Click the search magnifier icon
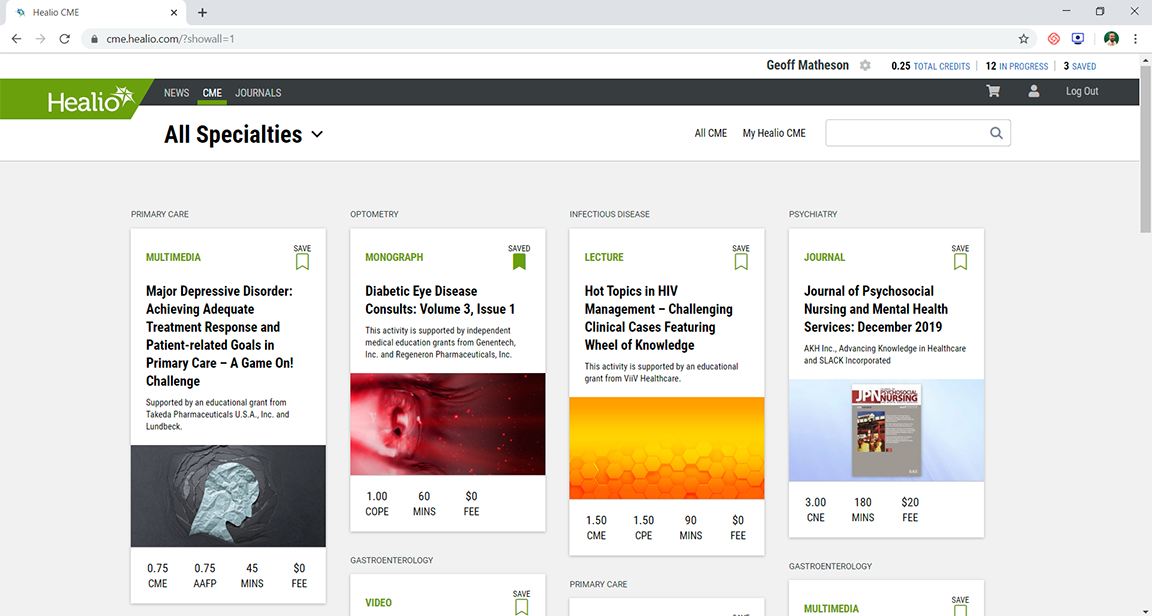 tap(996, 133)
